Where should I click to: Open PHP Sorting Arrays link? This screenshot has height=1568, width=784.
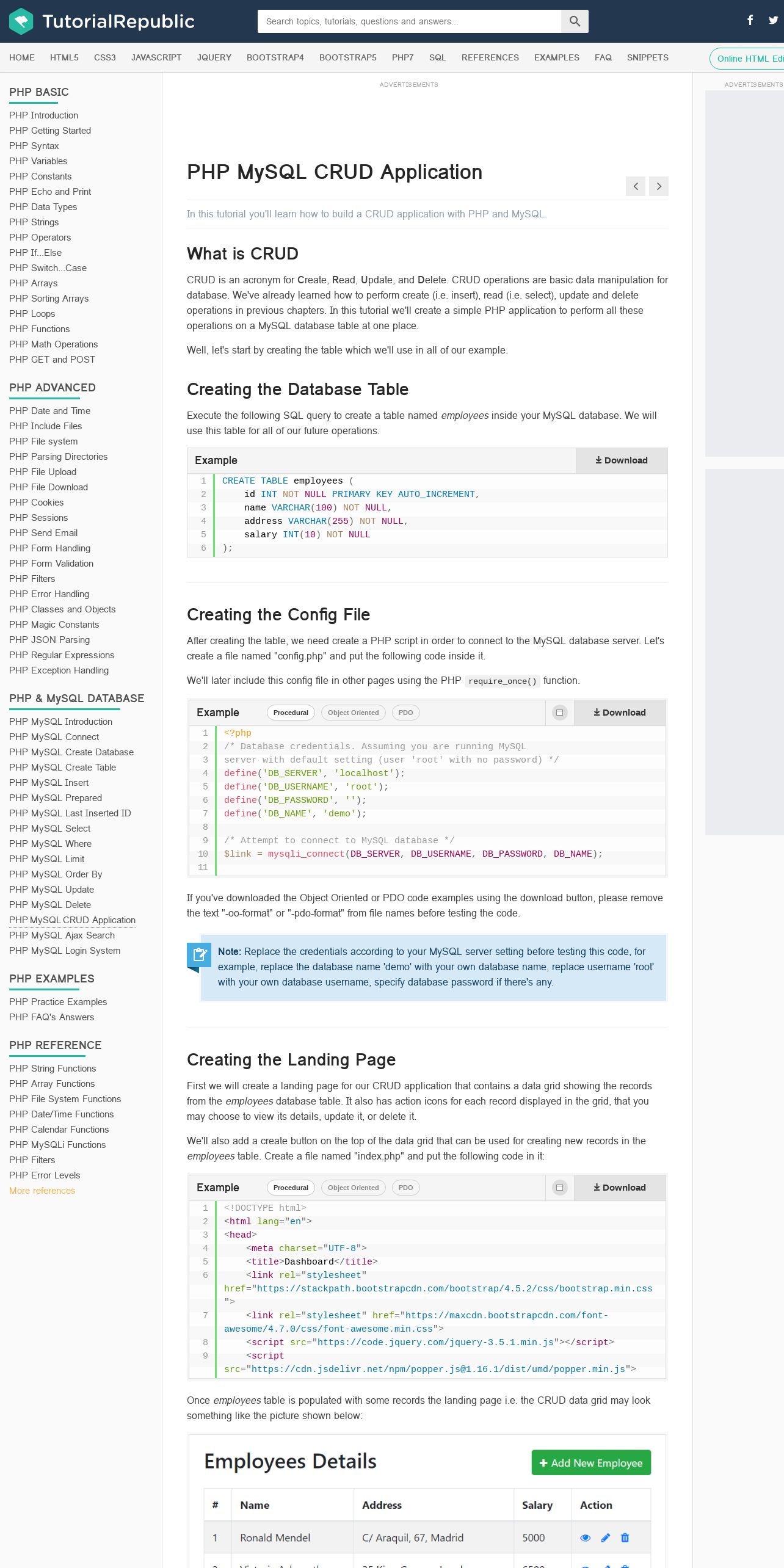(49, 299)
